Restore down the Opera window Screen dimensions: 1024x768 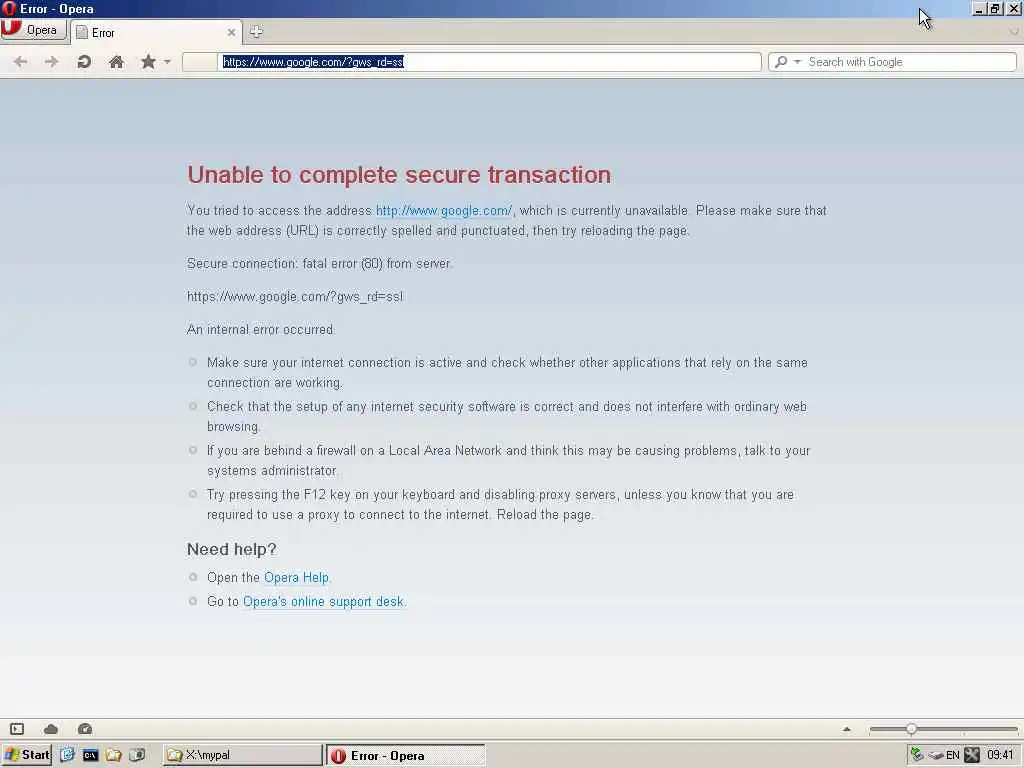[995, 9]
